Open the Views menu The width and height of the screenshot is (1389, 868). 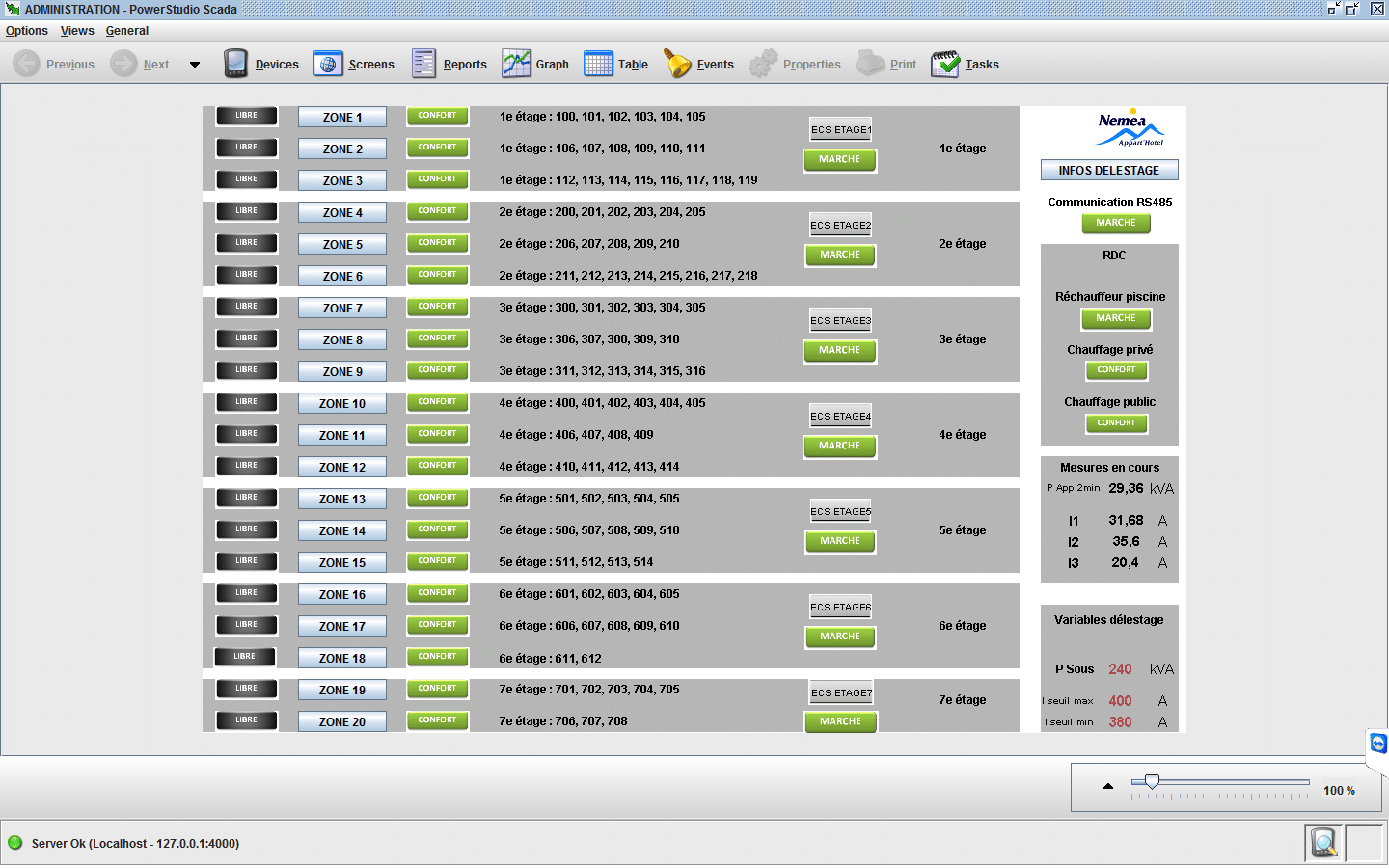(77, 31)
